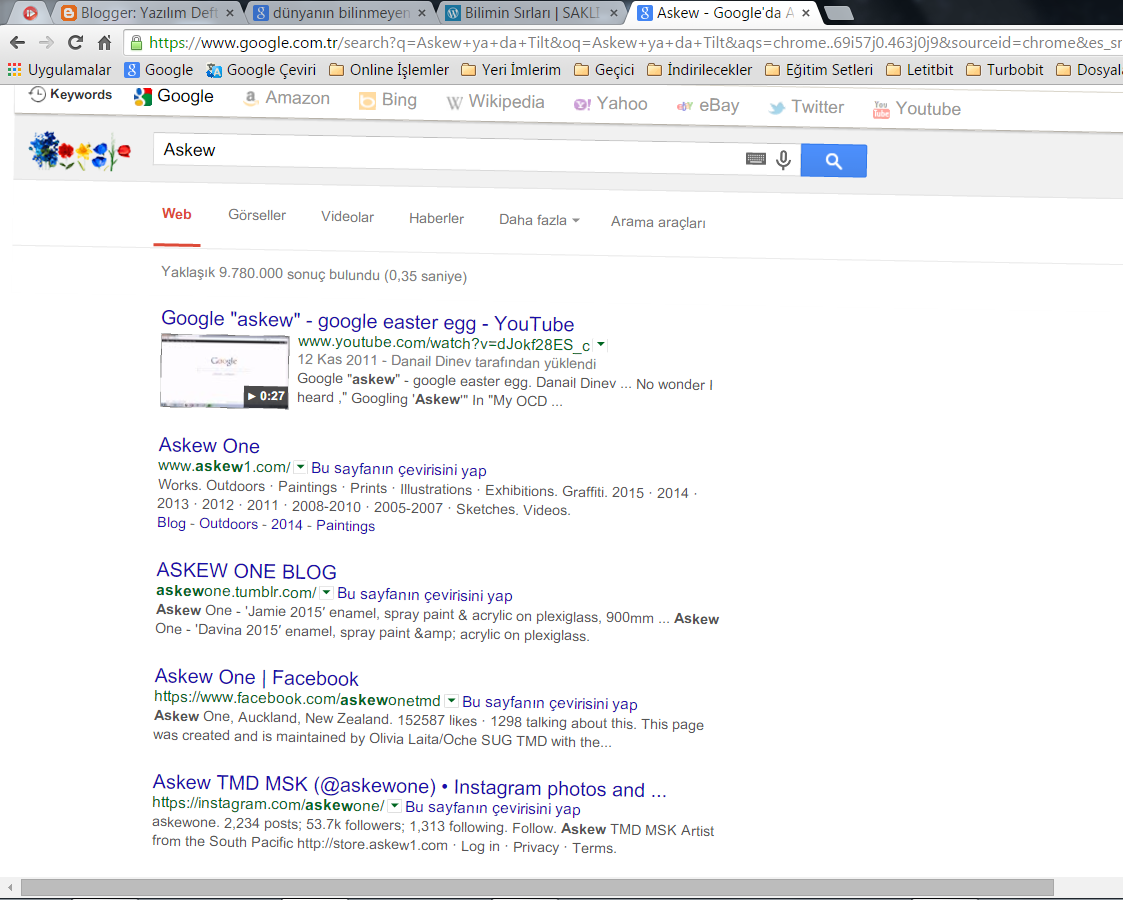
Task: Select Google in the search engine bar
Action: click(174, 97)
